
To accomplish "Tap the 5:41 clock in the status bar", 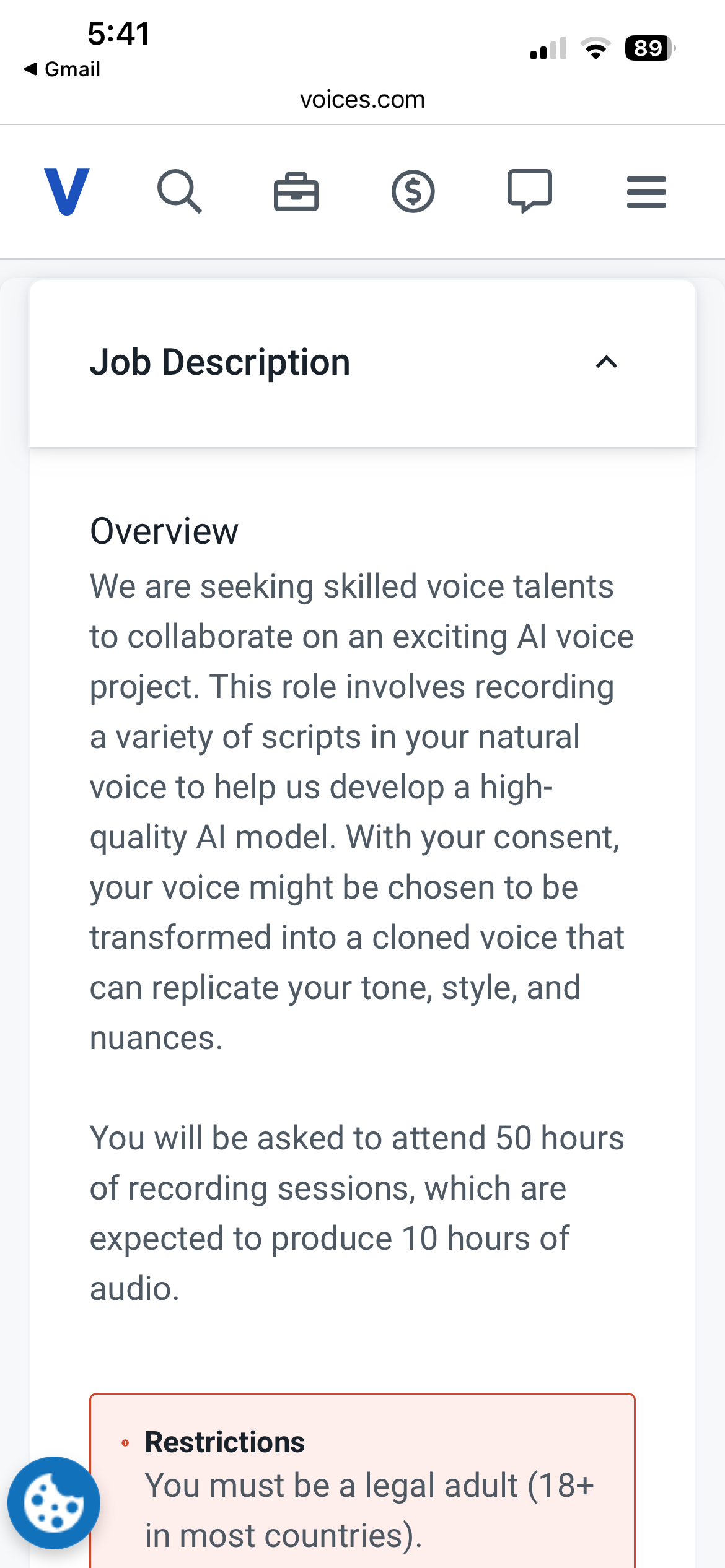I will 118,33.
